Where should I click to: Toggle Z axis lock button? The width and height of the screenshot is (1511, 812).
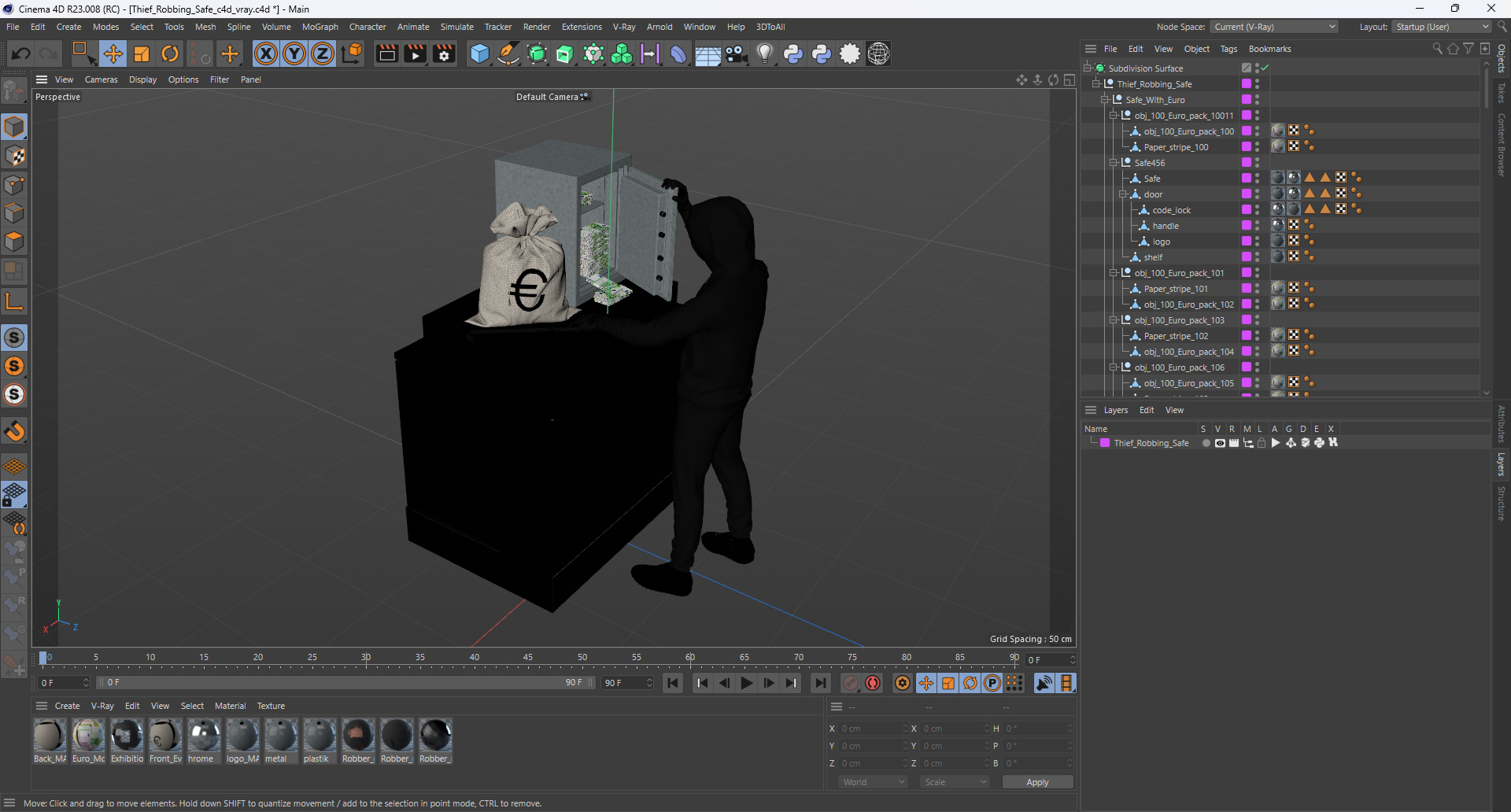(323, 54)
